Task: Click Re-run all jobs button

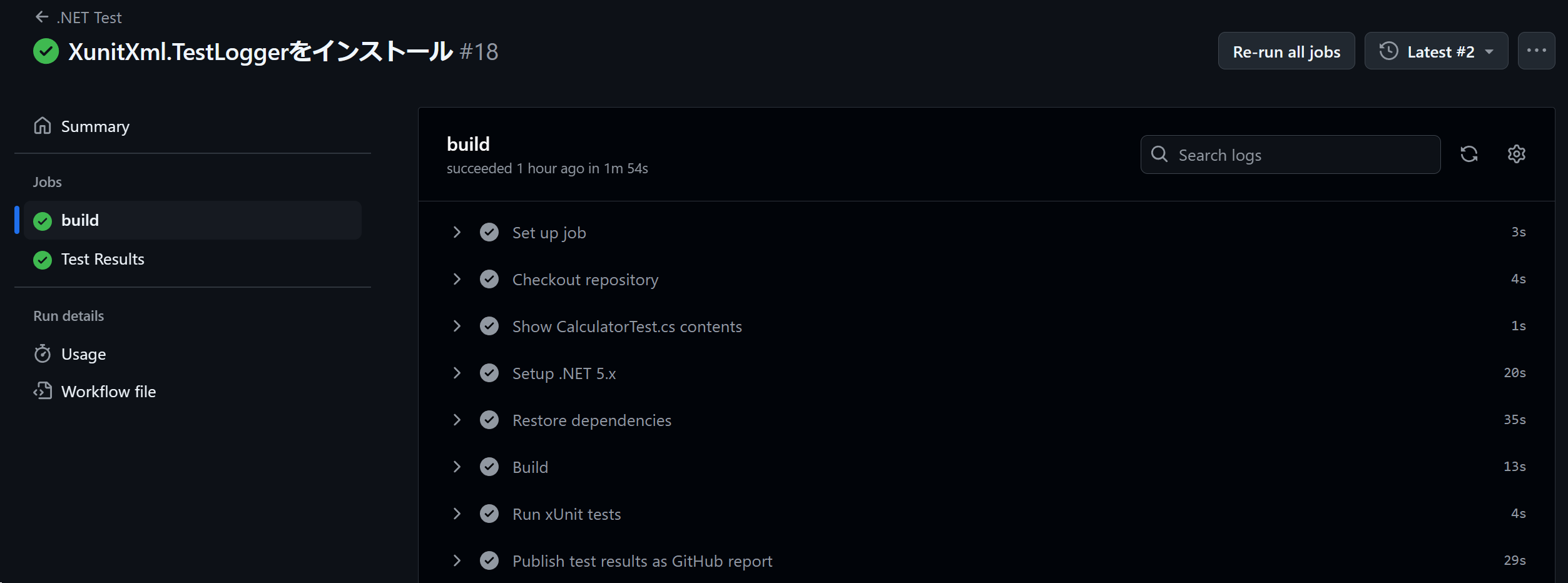Action: [1286, 51]
